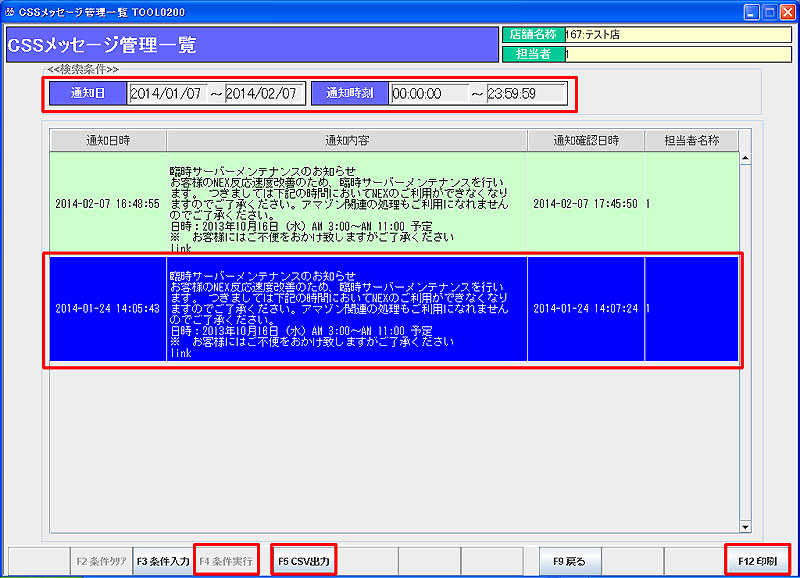Run search with F4 条件実行

pyautogui.click(x=226, y=561)
